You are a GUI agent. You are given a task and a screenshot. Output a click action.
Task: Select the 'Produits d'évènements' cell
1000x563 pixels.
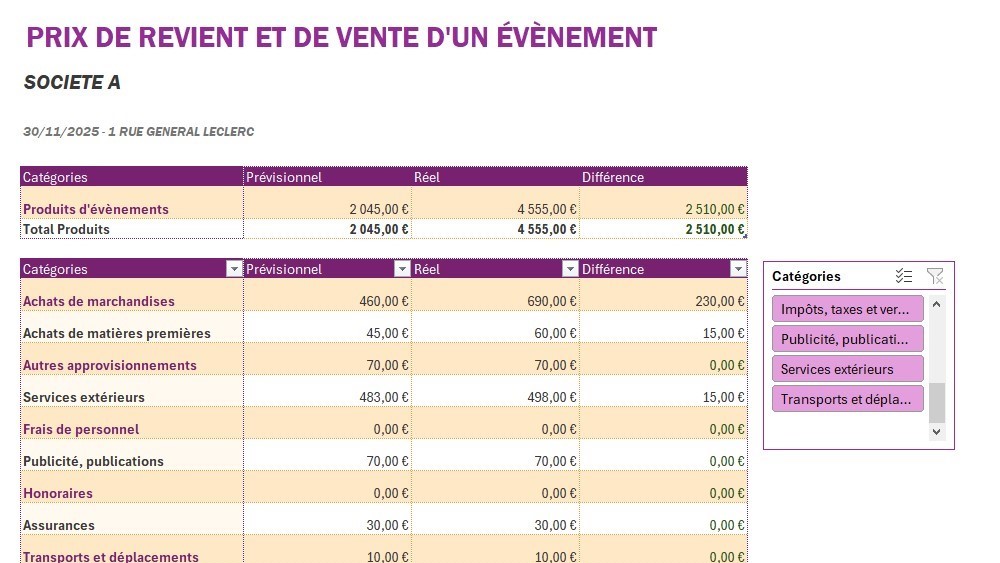point(96,209)
